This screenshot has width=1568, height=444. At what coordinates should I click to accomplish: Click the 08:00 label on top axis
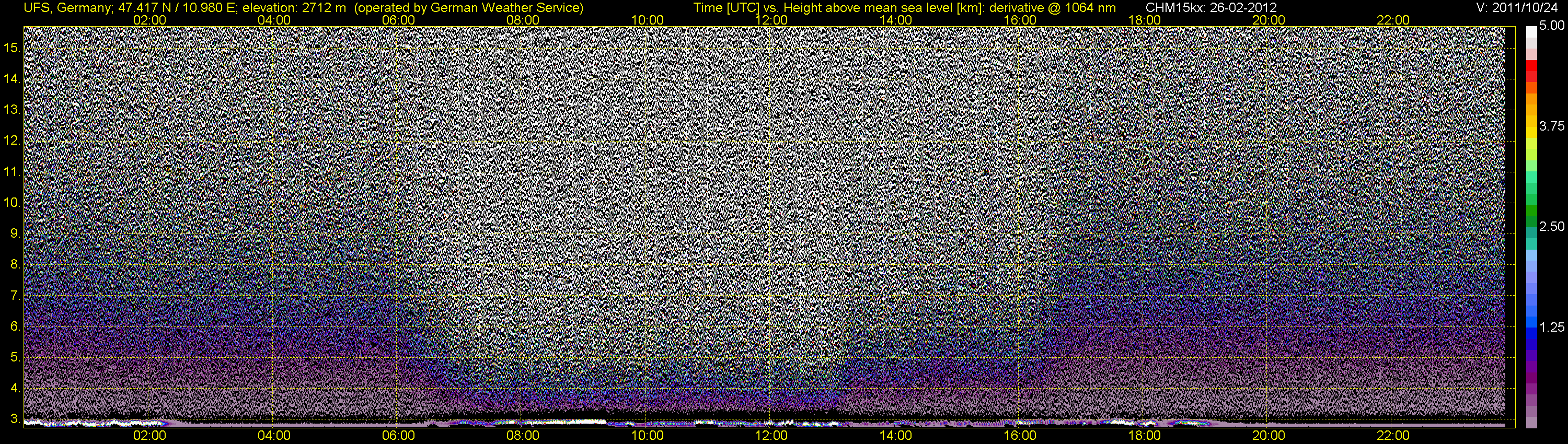point(523,20)
